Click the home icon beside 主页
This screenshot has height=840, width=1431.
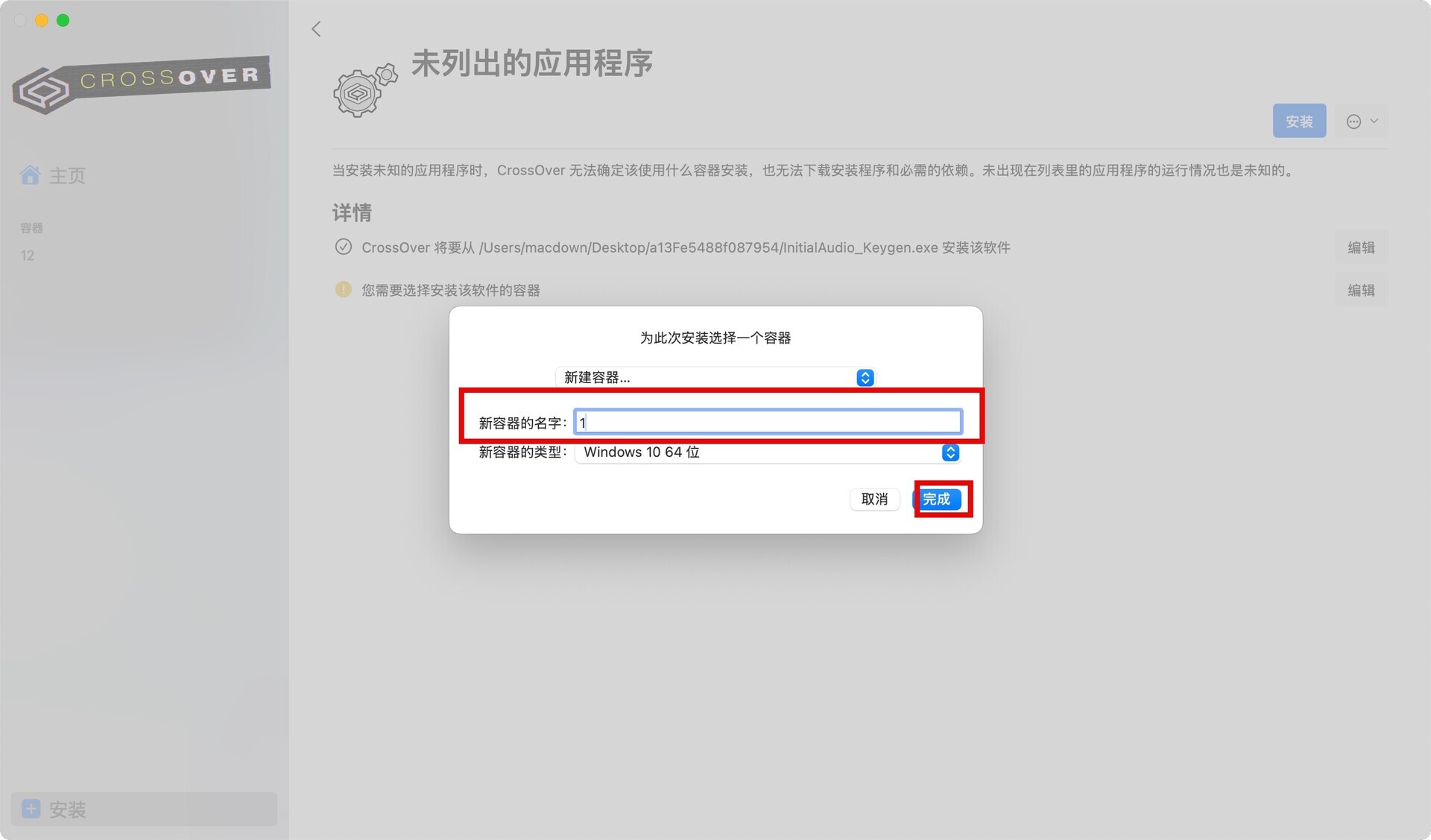(x=31, y=175)
